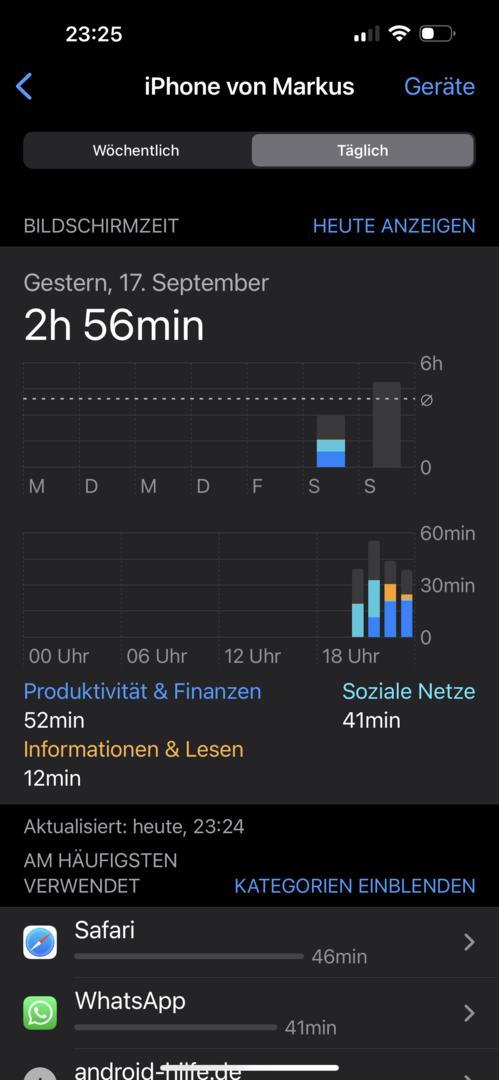Expand WhatsApp usage details chevron
499x1080 pixels.
pyautogui.click(x=469, y=1012)
